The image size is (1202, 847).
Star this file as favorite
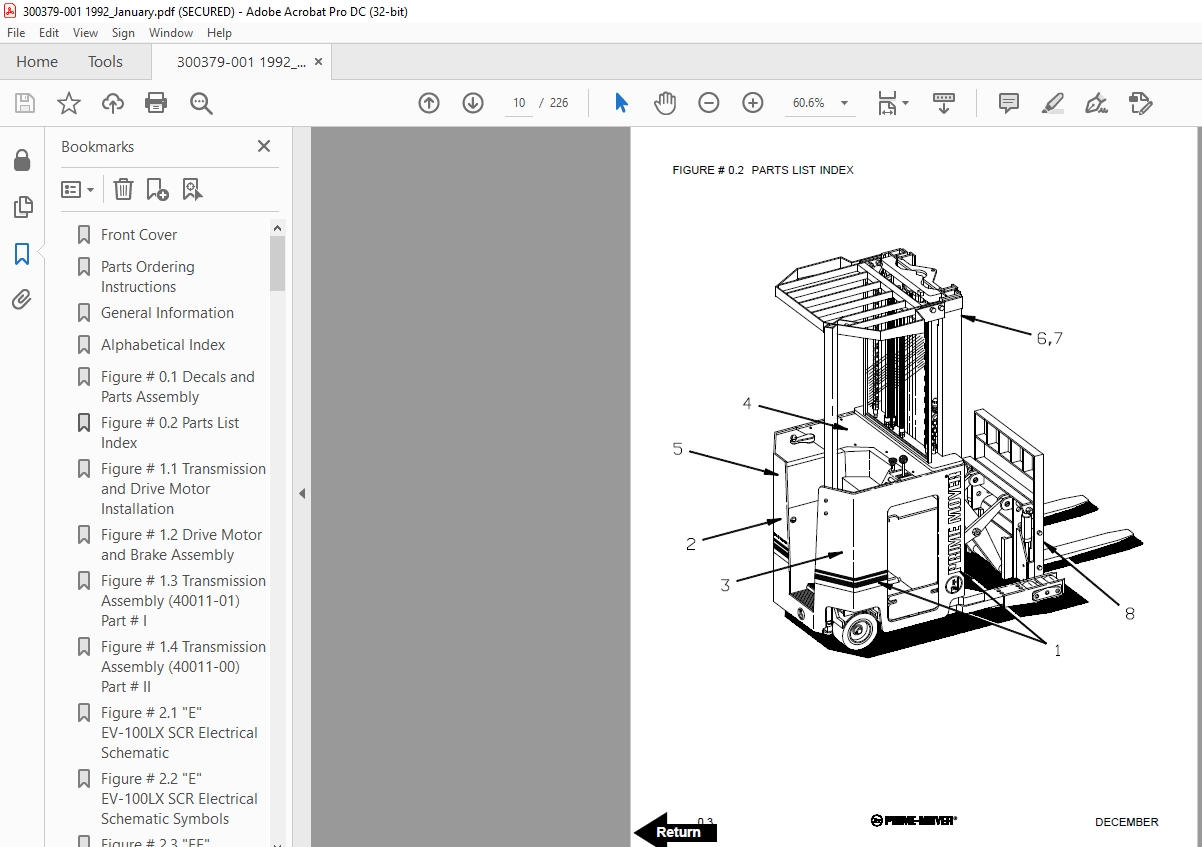coord(69,103)
